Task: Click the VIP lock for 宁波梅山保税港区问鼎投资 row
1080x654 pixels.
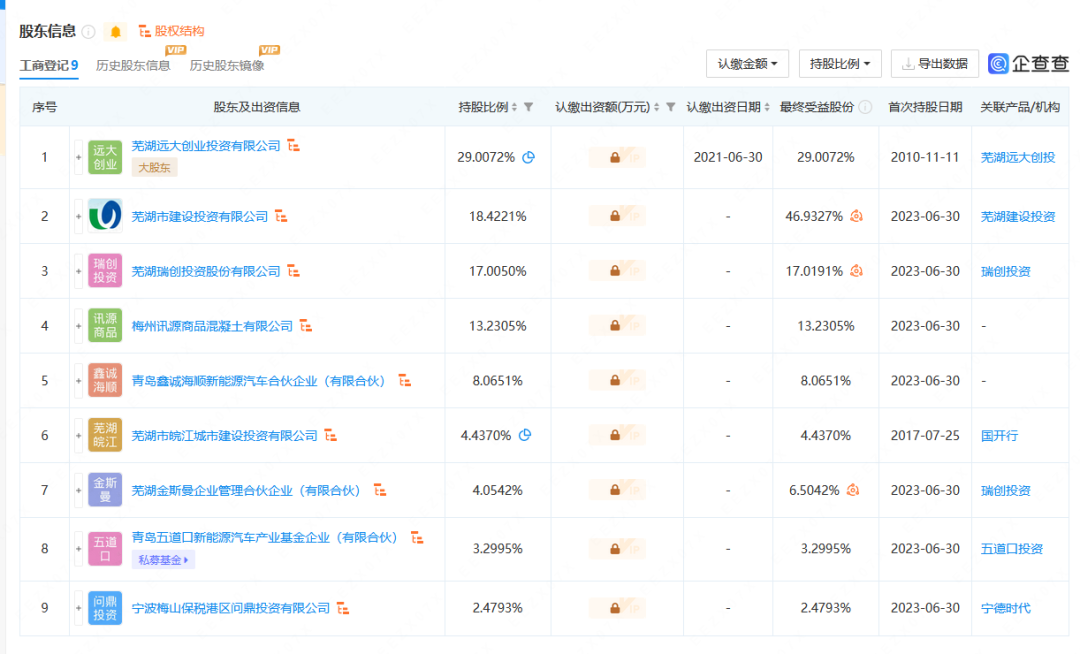Action: coord(616,609)
